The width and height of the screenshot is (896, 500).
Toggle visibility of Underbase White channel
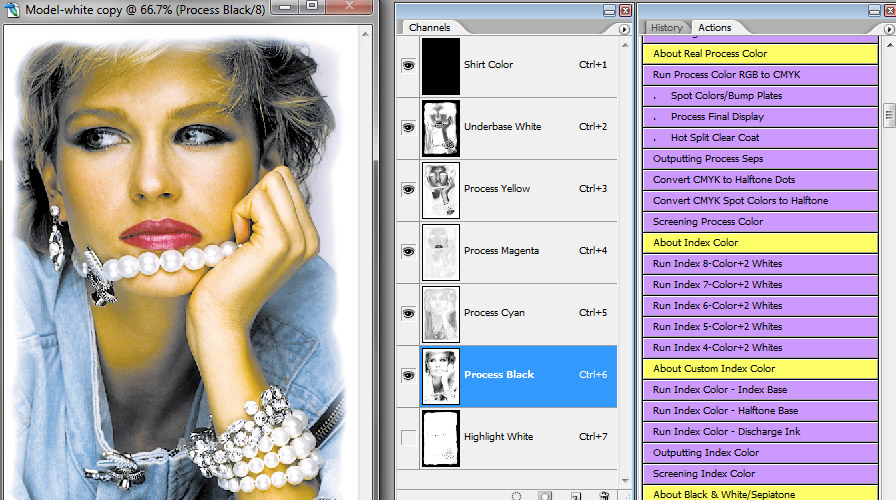coord(407,127)
